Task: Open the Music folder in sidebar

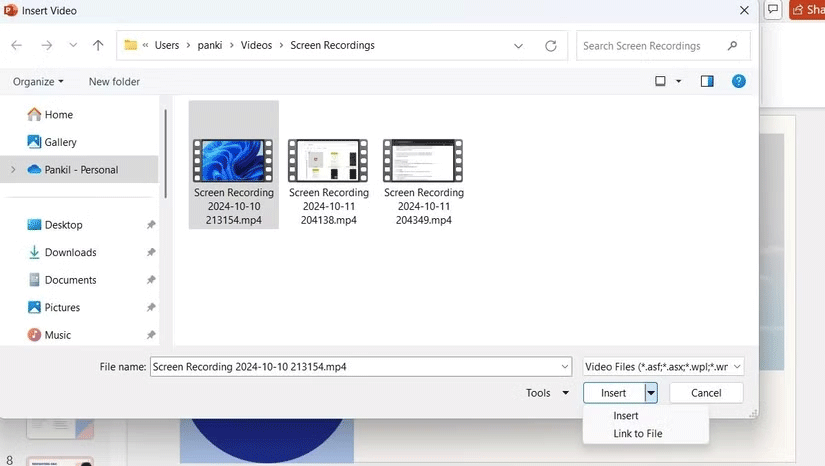Action: coord(58,335)
